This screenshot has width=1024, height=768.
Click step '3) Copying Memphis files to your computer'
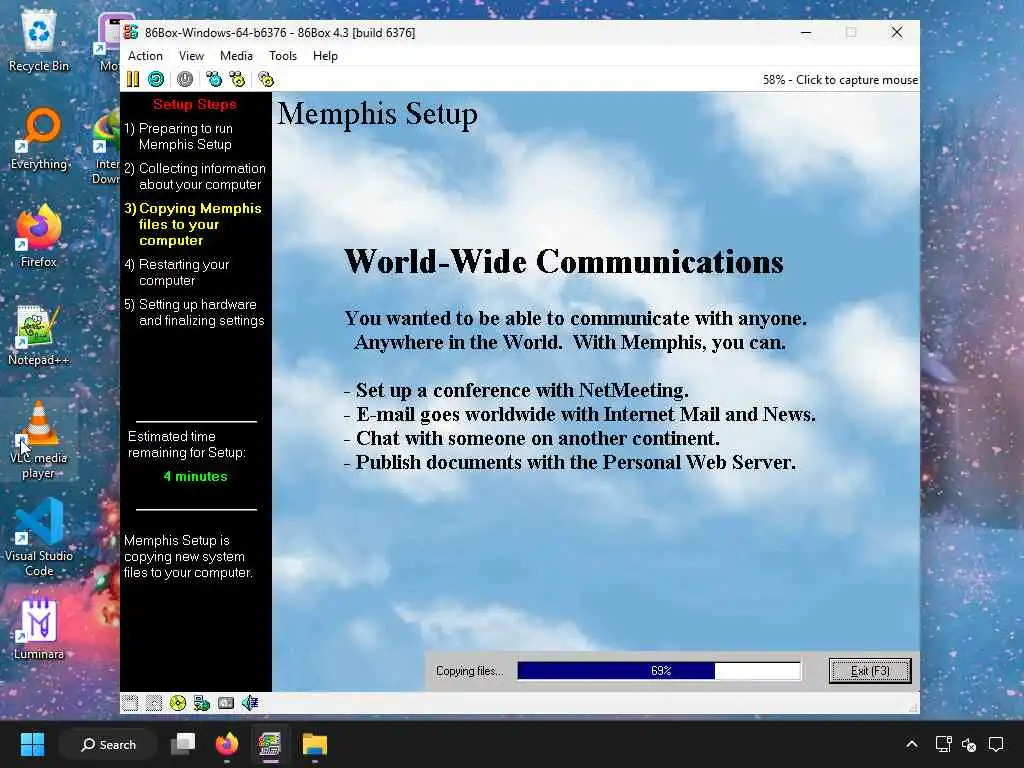pos(193,224)
